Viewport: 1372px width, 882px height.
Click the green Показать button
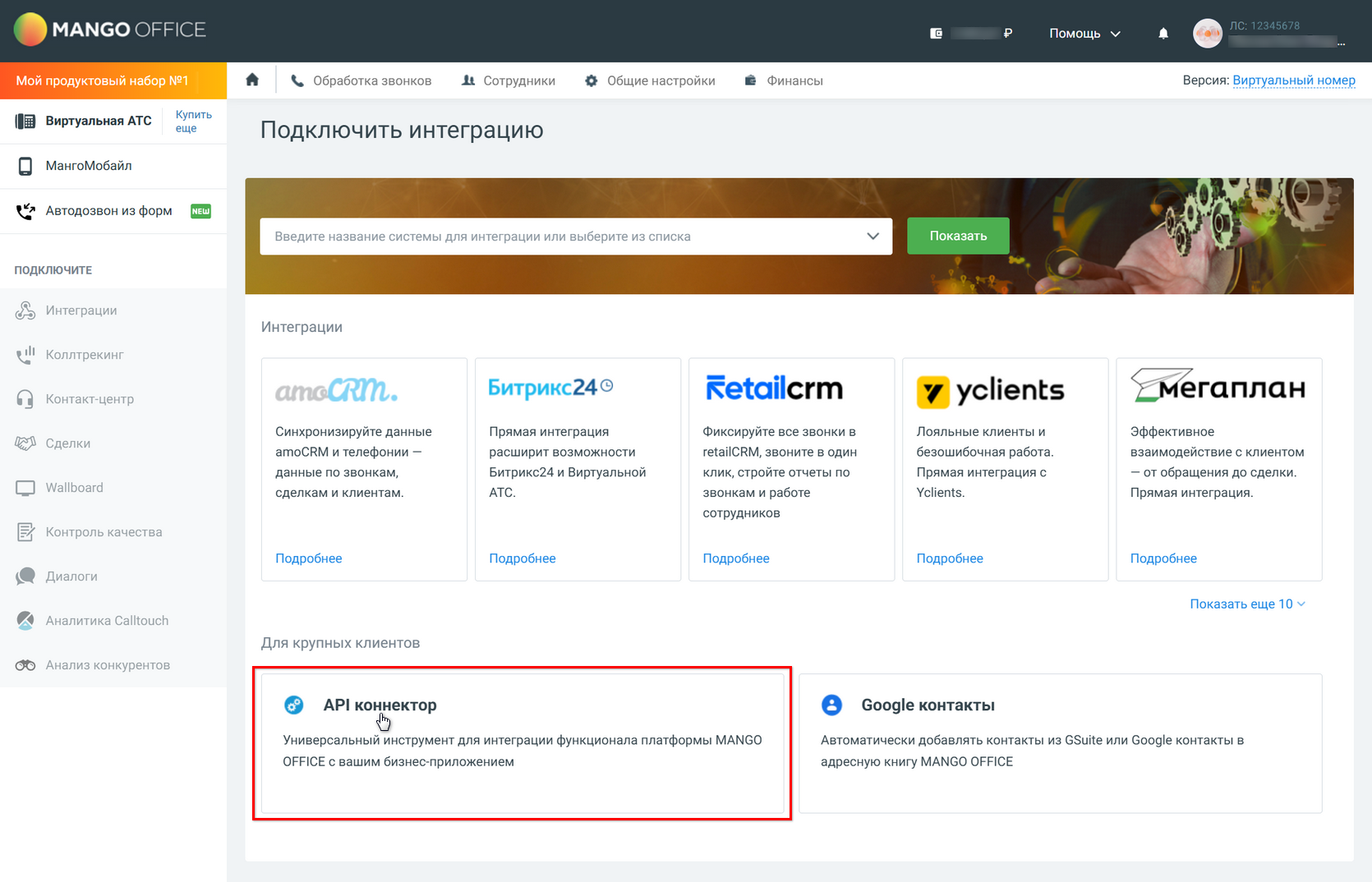[958, 236]
